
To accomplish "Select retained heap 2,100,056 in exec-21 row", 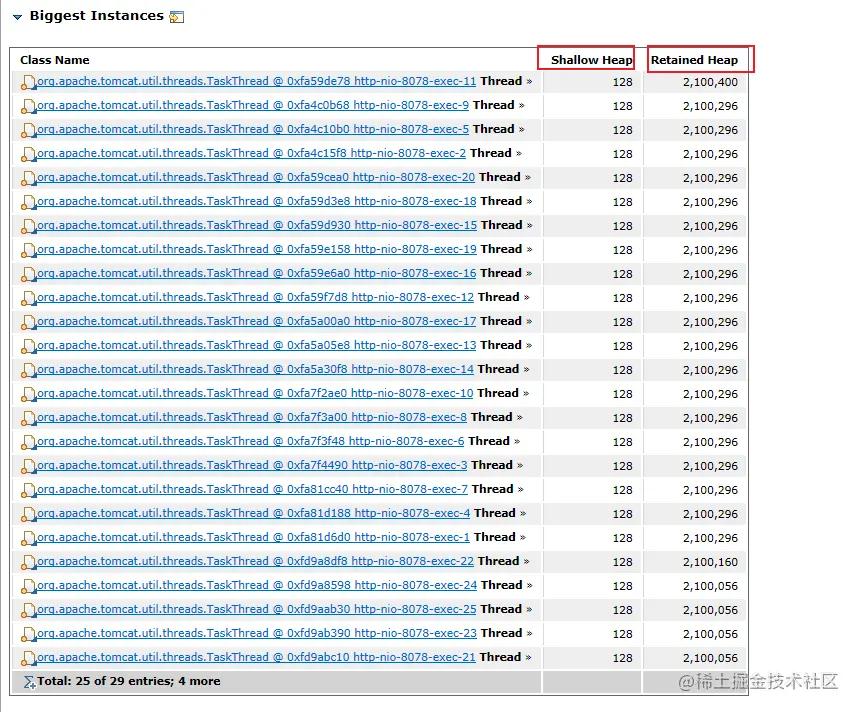I will 710,658.
